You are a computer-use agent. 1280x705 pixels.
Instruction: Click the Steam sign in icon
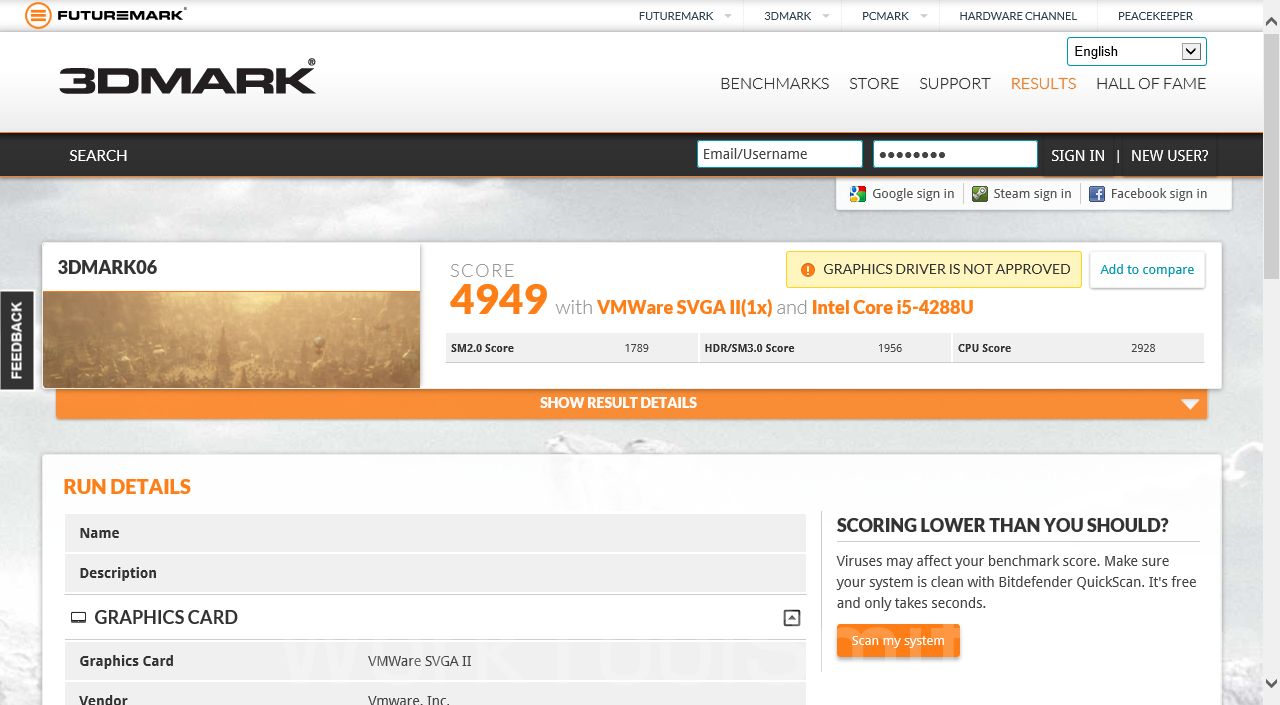point(980,194)
